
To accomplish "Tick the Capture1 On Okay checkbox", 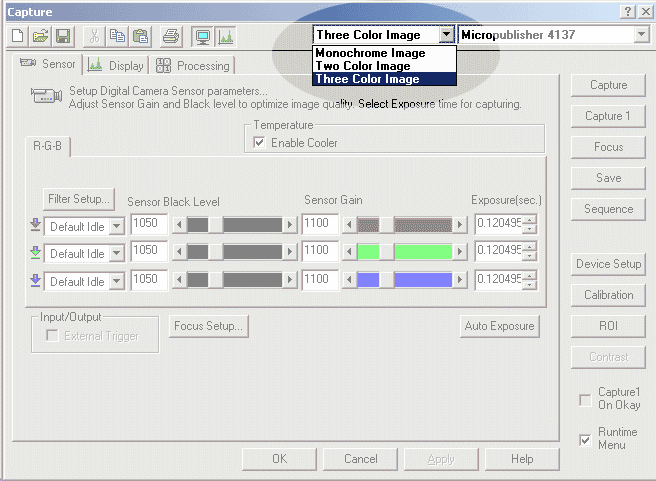I will click(x=585, y=400).
